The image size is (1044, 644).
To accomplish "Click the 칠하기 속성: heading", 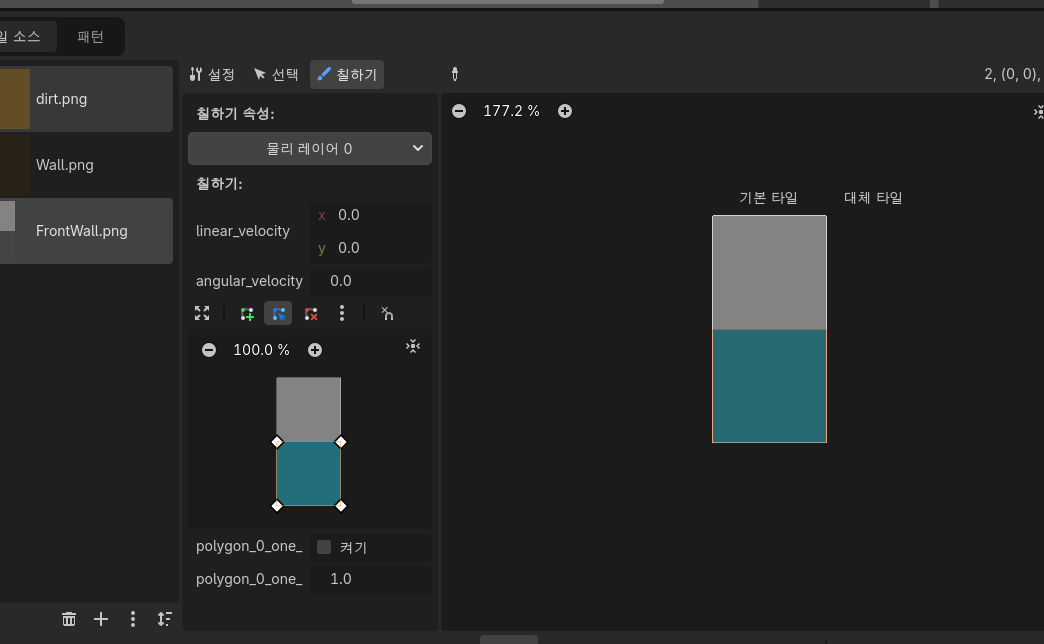I will [235, 114].
